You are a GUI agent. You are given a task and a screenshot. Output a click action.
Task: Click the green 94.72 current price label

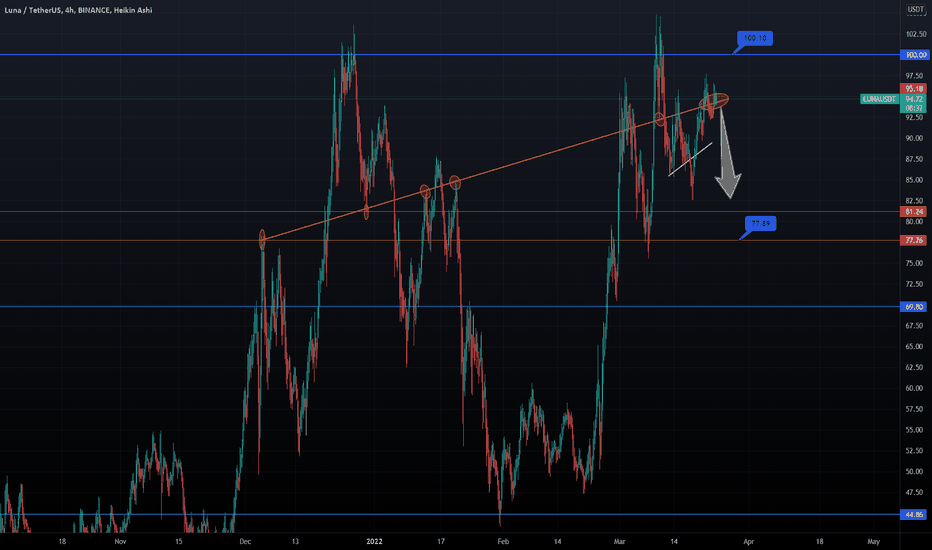tap(914, 99)
